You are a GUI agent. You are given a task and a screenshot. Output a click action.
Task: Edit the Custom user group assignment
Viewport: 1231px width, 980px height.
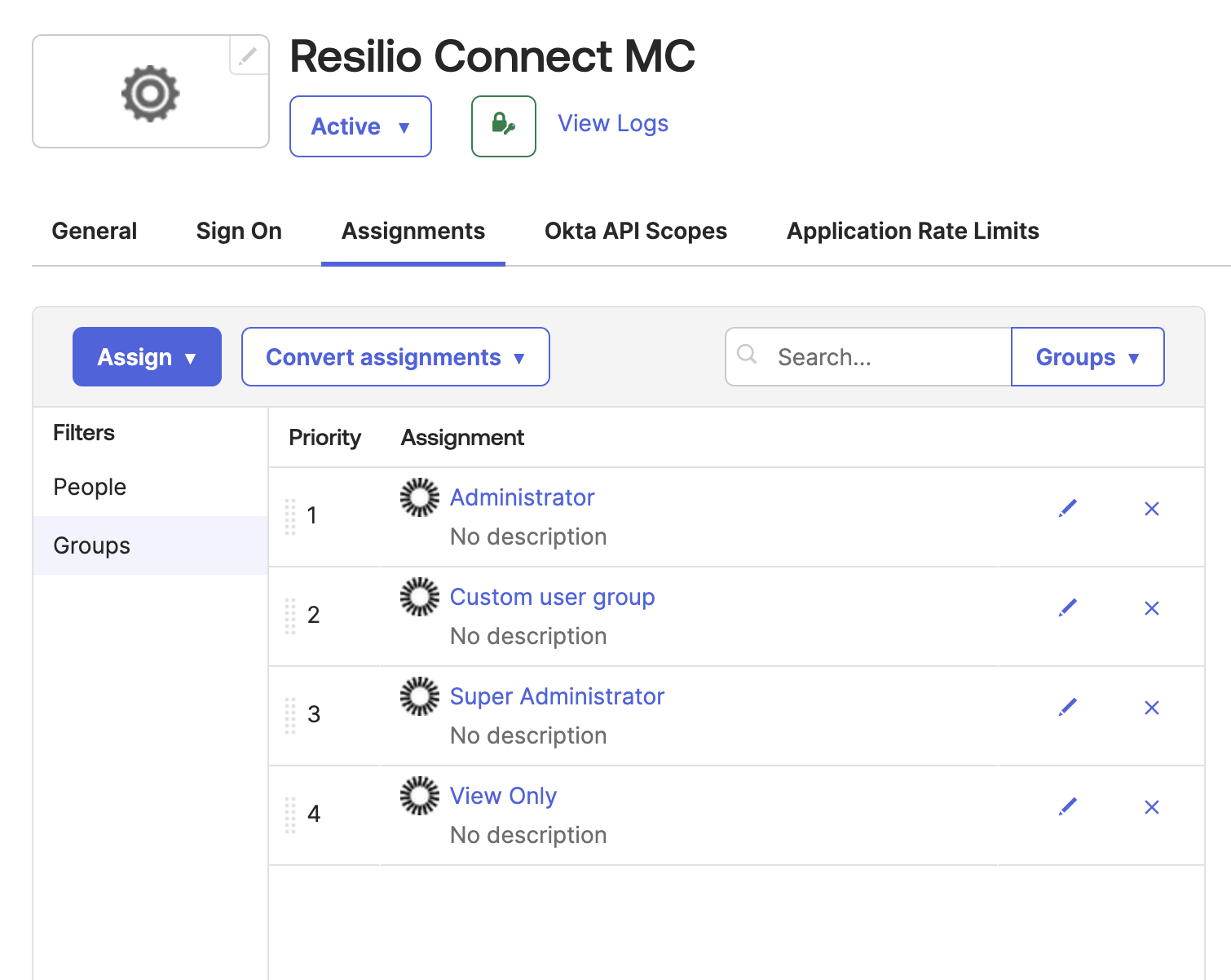point(1067,608)
